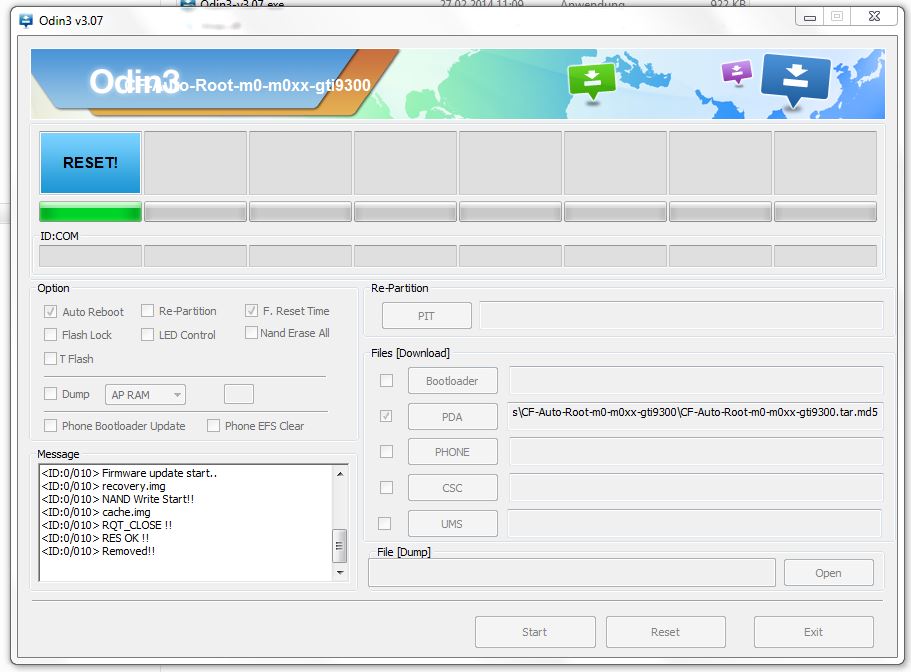
Task: Click the small box next to AP RAM
Action: coord(239,394)
